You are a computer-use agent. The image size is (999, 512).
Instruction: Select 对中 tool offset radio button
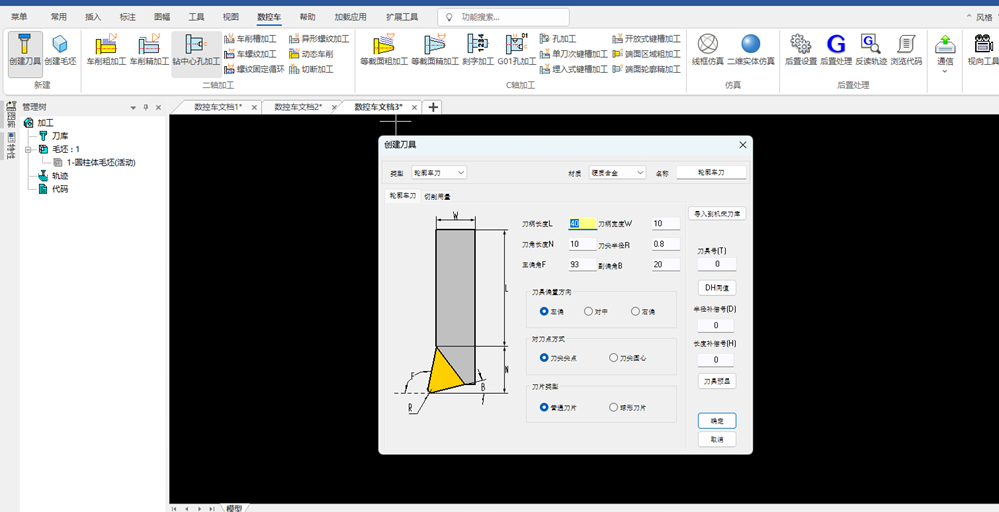pyautogui.click(x=596, y=311)
